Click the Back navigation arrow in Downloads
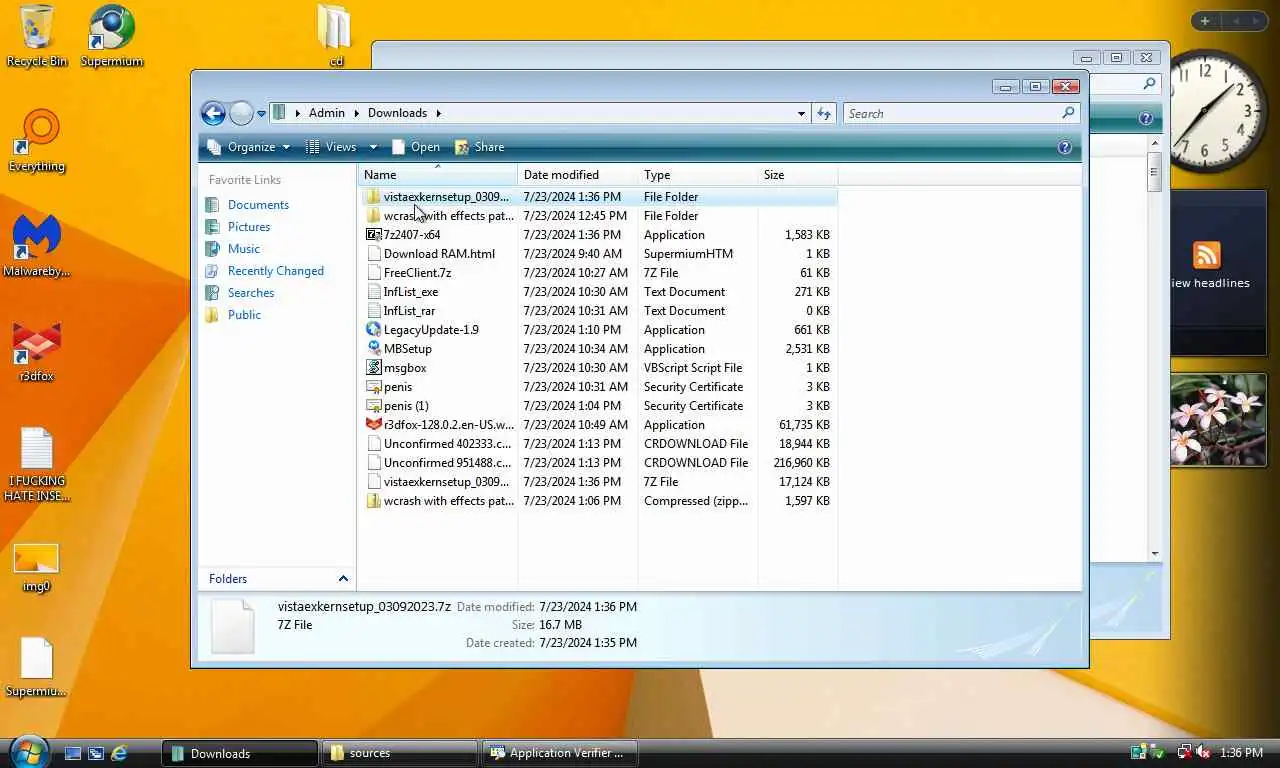 pyautogui.click(x=212, y=113)
